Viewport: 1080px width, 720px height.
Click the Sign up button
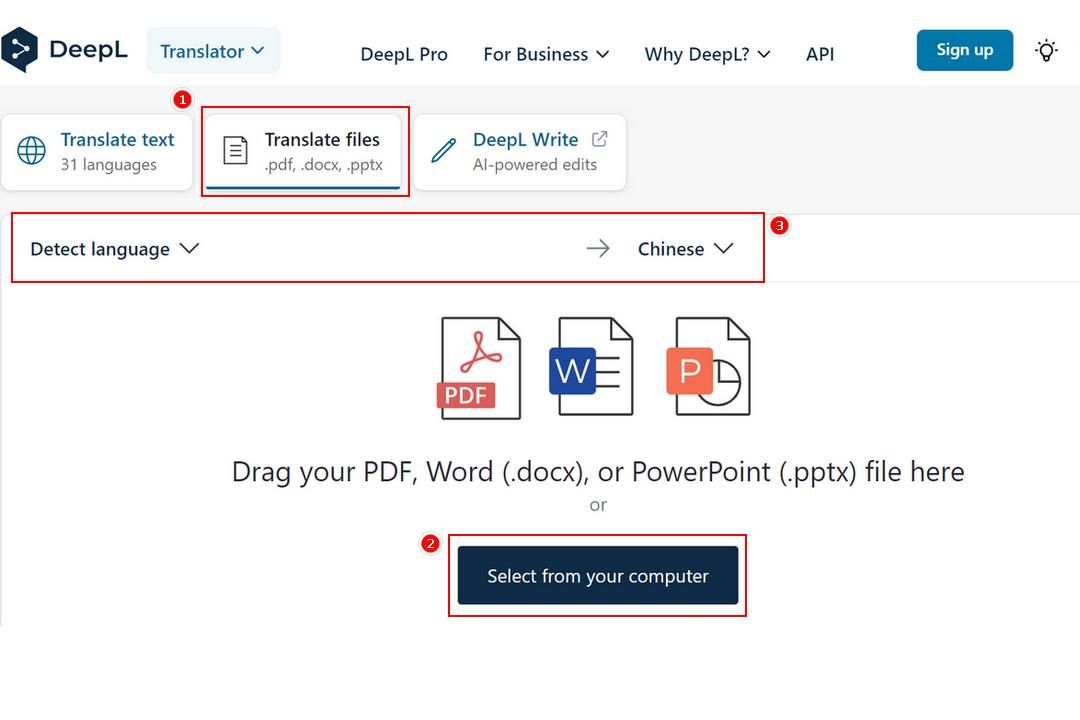point(964,50)
